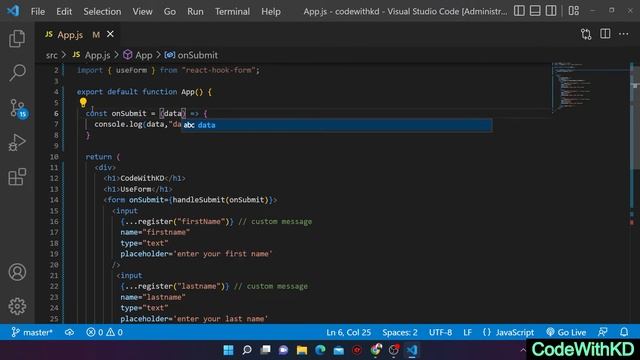The width and height of the screenshot is (640, 360).
Task: Click the Open Changes icon in editor toolbar
Action: click(x=586, y=34)
